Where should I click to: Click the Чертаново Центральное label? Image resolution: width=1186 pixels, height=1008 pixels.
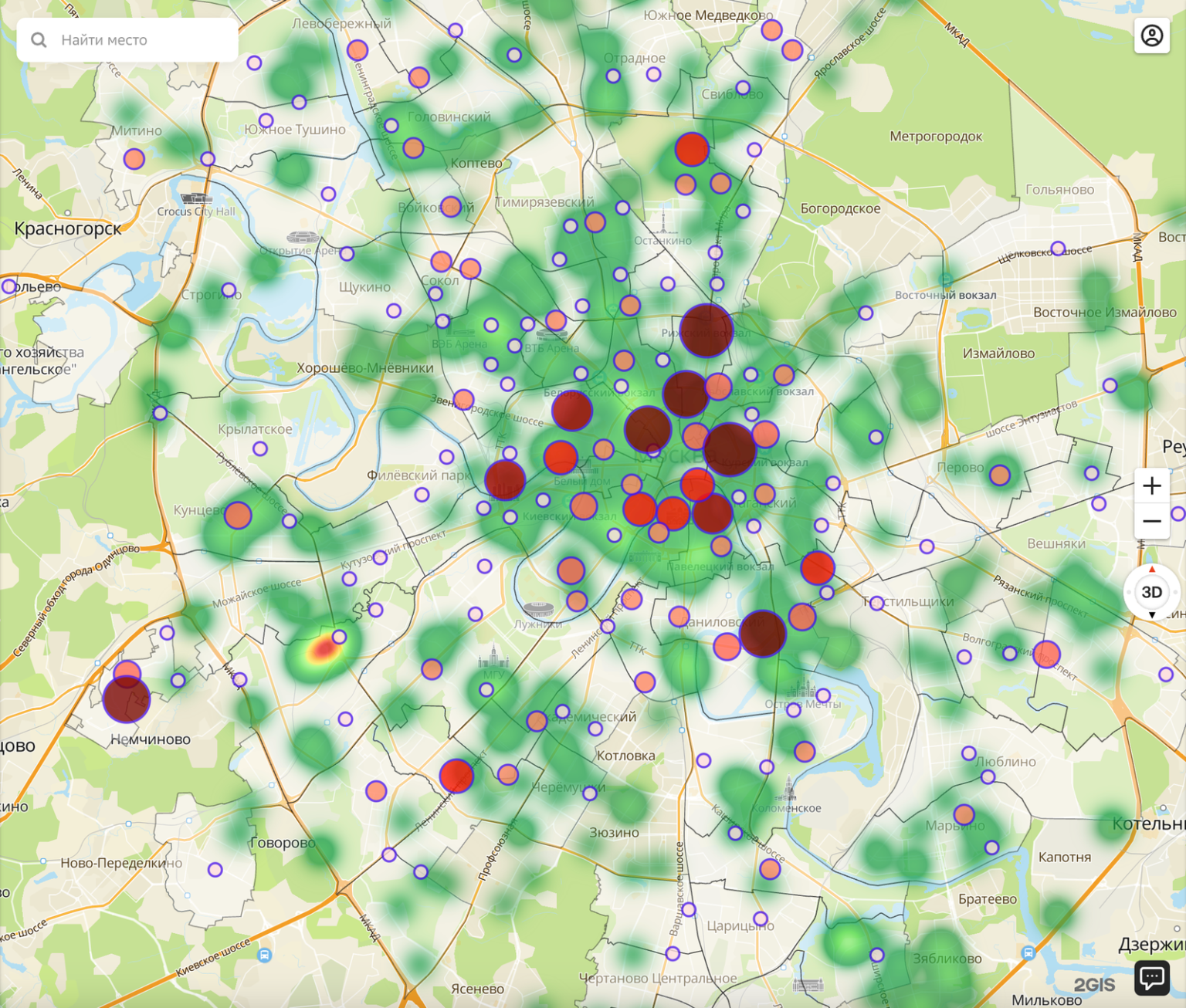(x=658, y=978)
